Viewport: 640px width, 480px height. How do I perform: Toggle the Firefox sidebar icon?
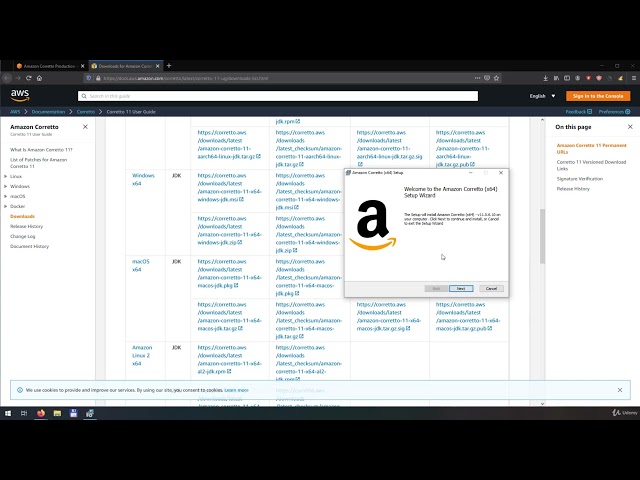click(x=567, y=78)
